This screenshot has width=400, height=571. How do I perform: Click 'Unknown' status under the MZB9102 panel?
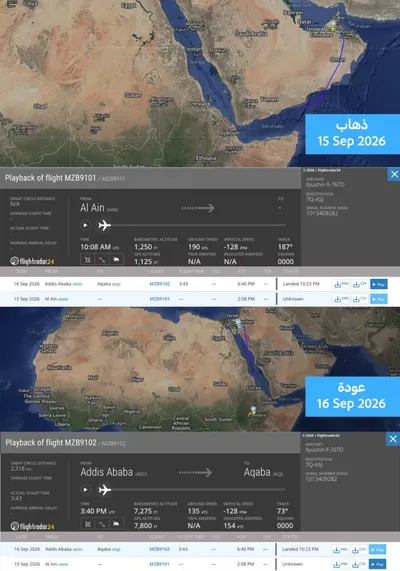292,564
